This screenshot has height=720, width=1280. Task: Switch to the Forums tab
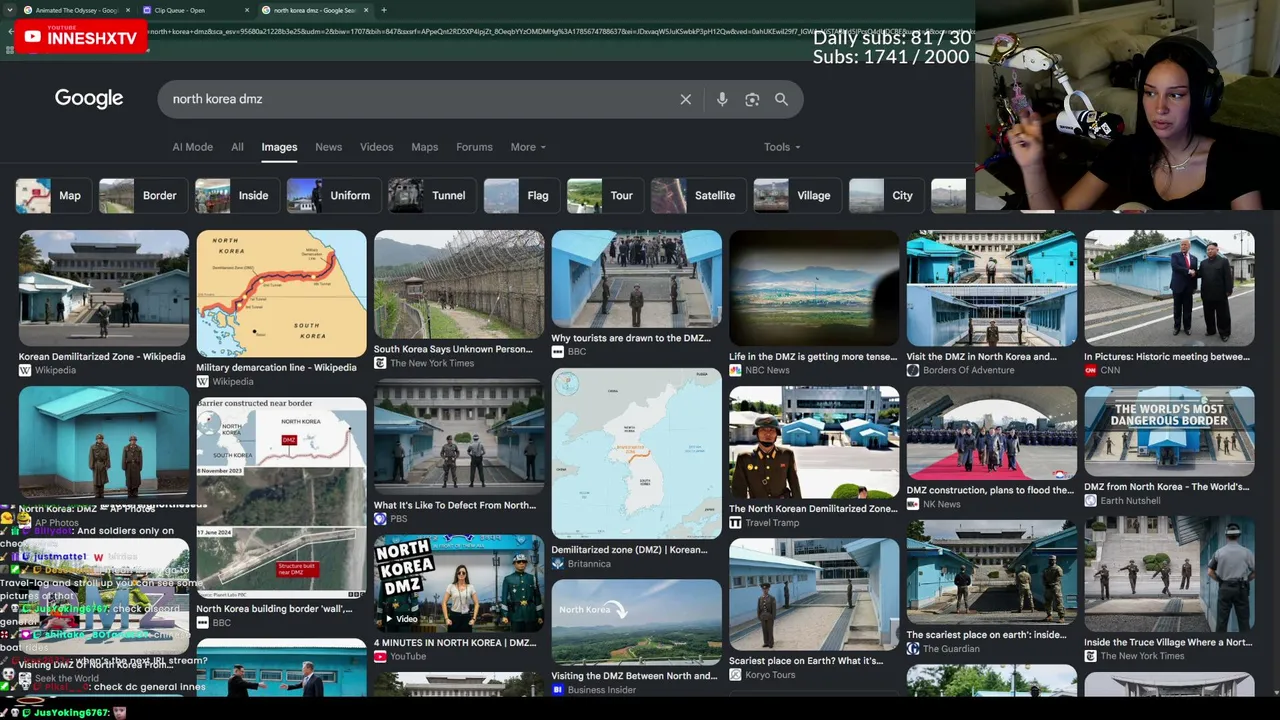474,147
